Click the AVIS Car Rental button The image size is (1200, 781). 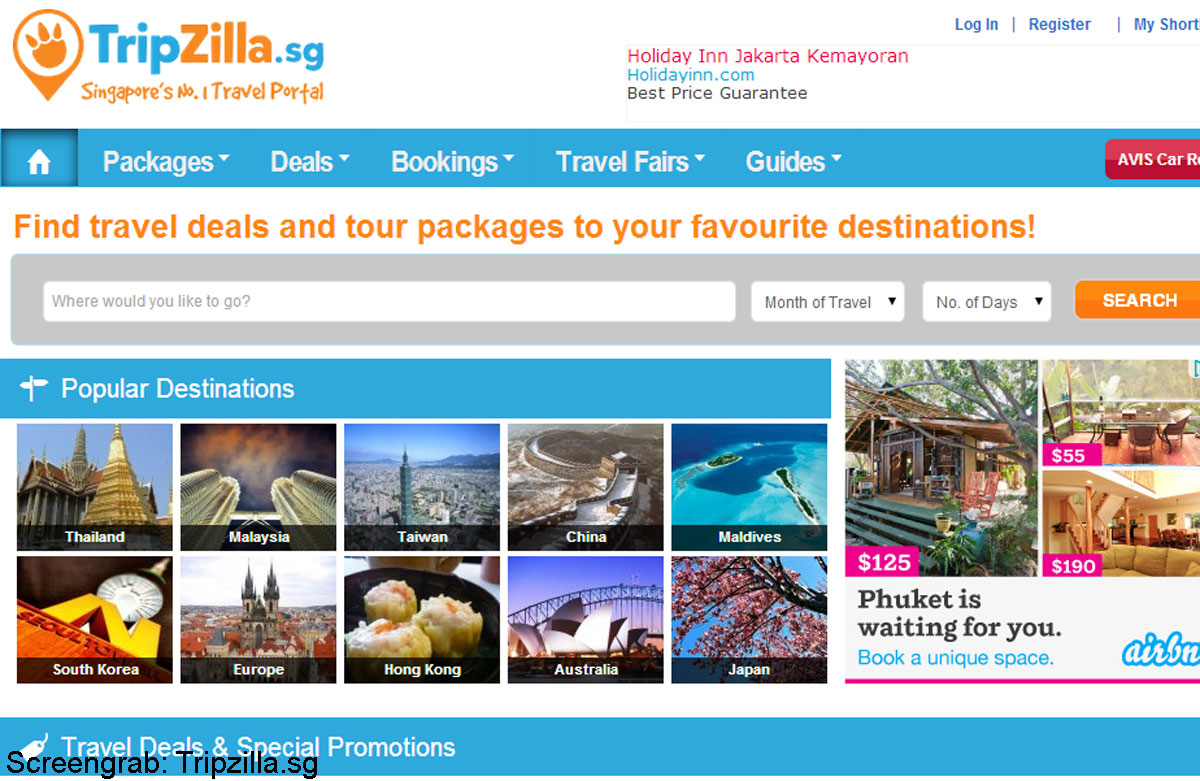coord(1153,160)
